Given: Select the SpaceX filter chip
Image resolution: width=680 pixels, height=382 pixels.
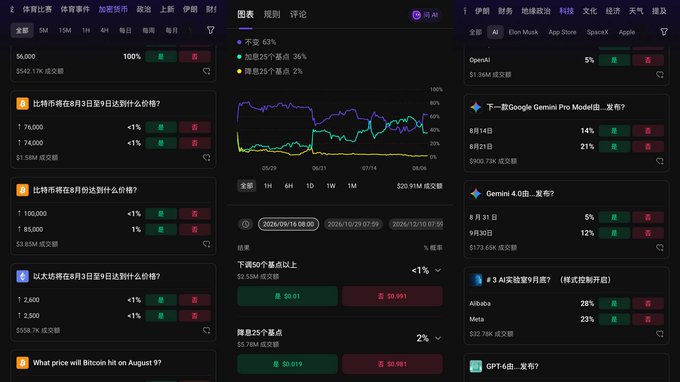Looking at the screenshot, I should click(597, 32).
